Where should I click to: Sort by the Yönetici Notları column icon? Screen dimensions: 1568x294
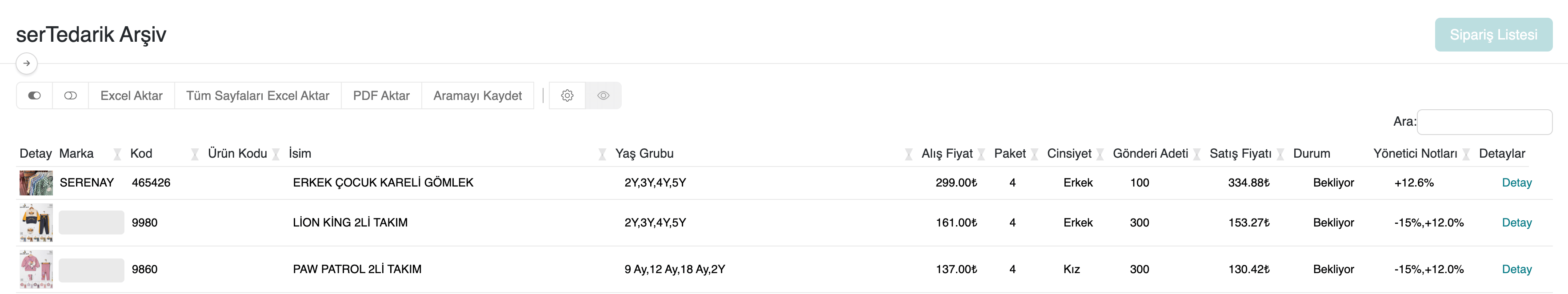(1466, 154)
